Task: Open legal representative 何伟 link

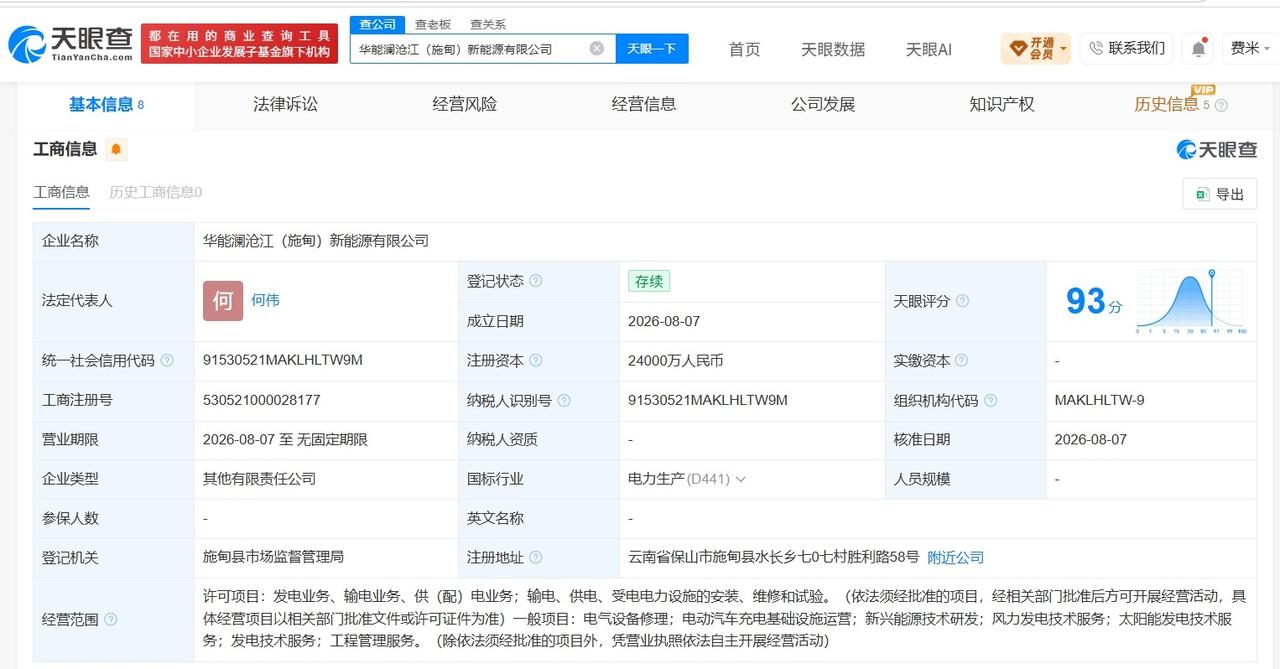Action: 265,300
